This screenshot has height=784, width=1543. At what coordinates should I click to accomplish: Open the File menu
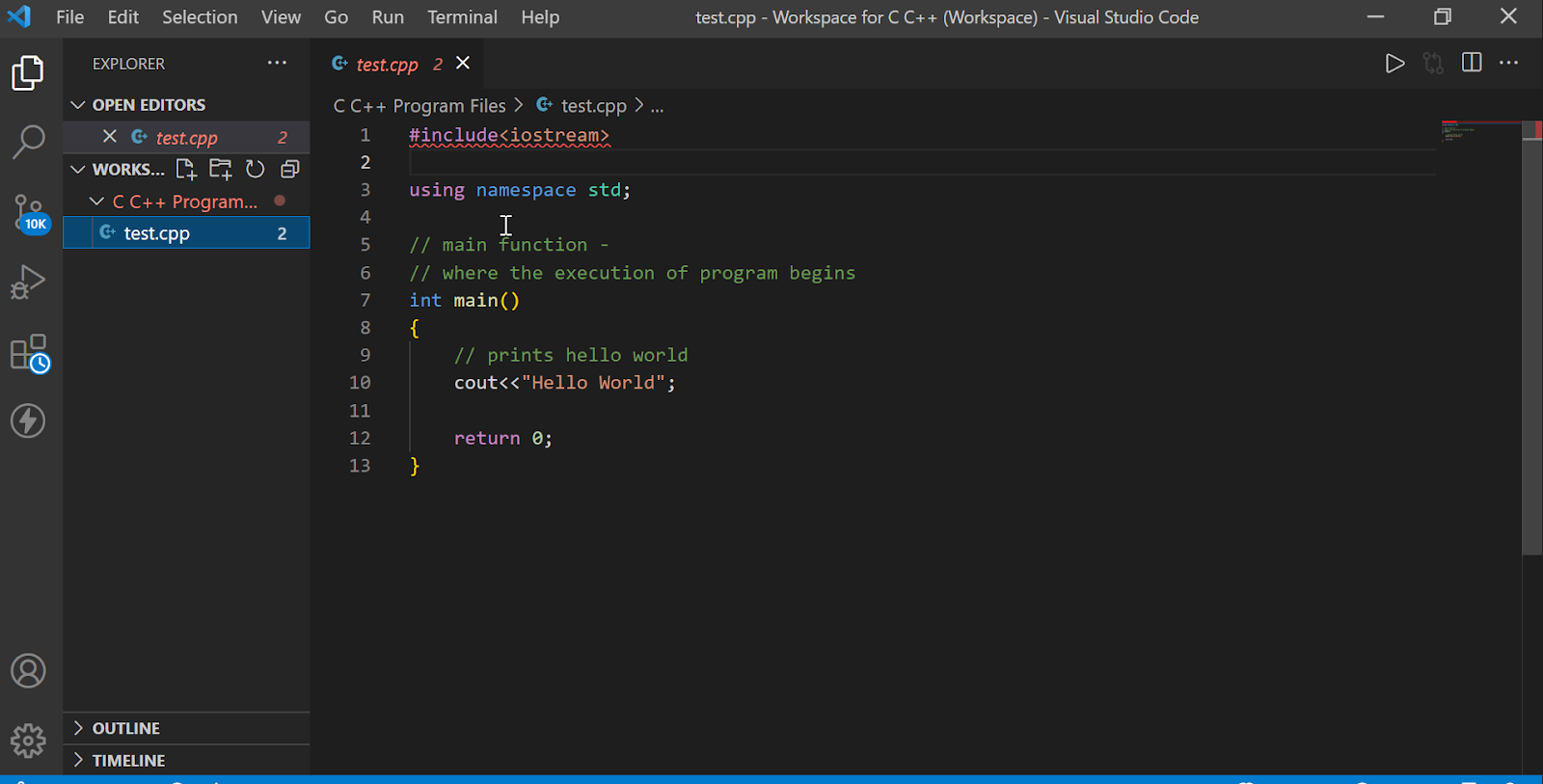pos(70,17)
